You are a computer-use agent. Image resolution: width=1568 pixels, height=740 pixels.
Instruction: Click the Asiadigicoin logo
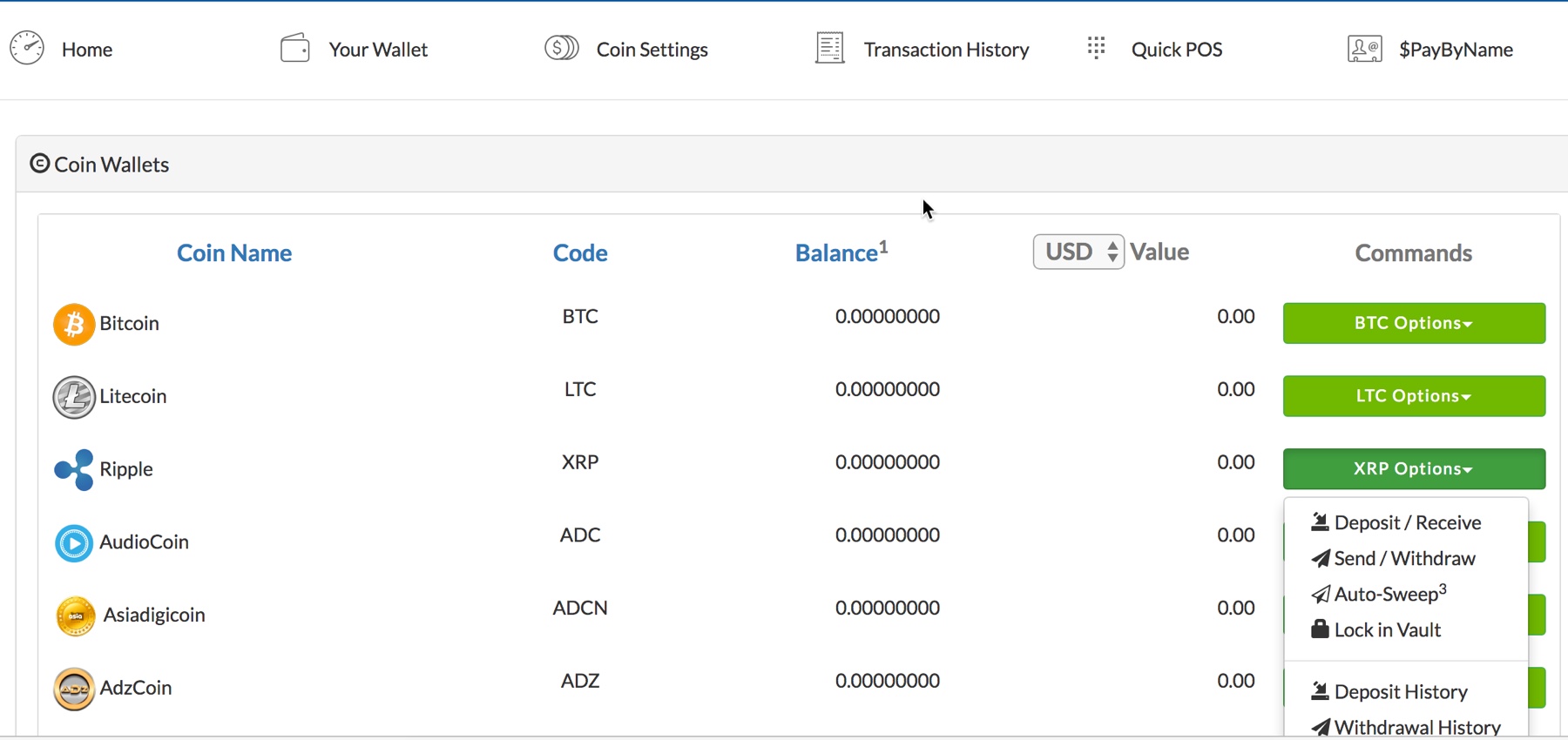(x=76, y=616)
